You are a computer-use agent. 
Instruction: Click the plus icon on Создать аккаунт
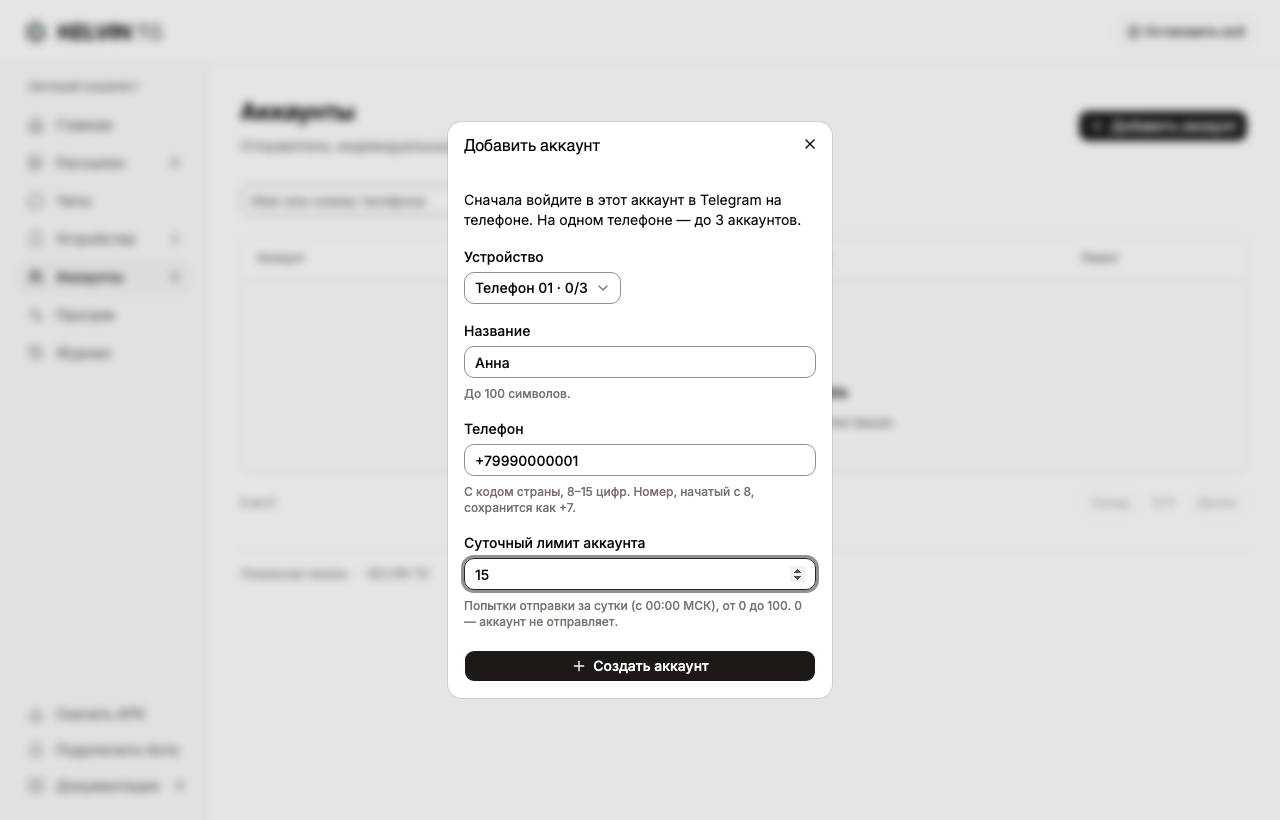tap(578, 666)
